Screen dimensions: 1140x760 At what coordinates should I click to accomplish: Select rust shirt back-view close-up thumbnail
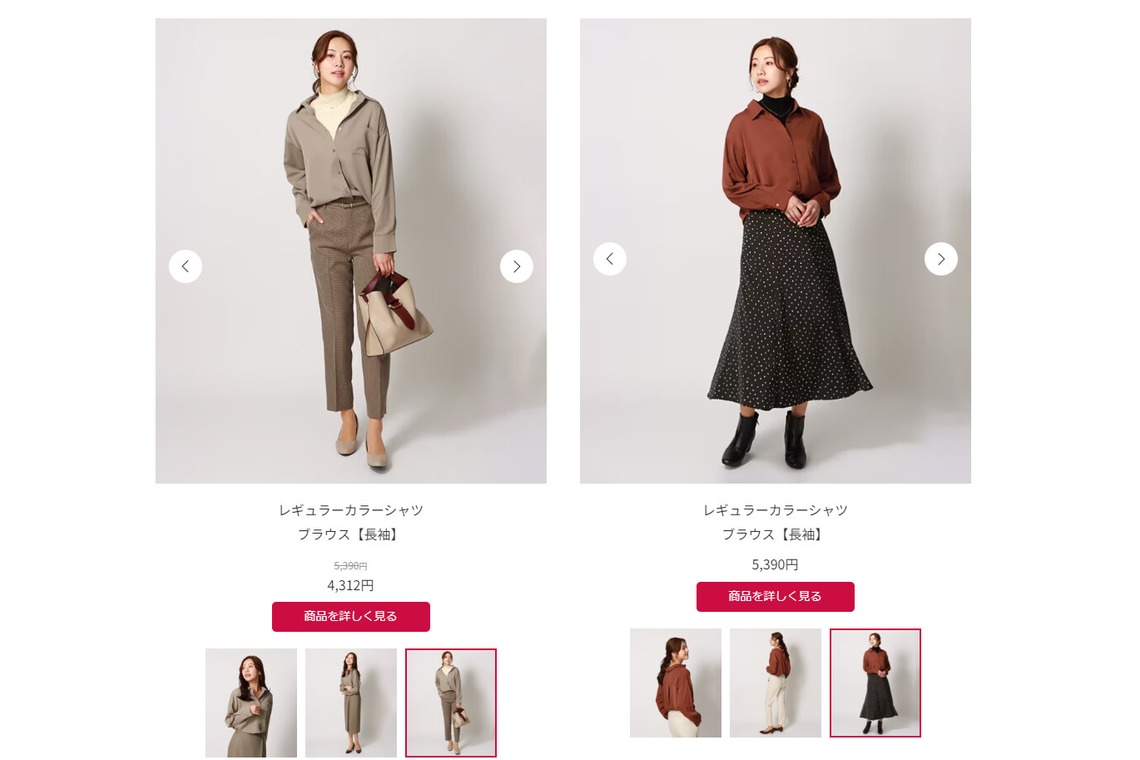[675, 683]
